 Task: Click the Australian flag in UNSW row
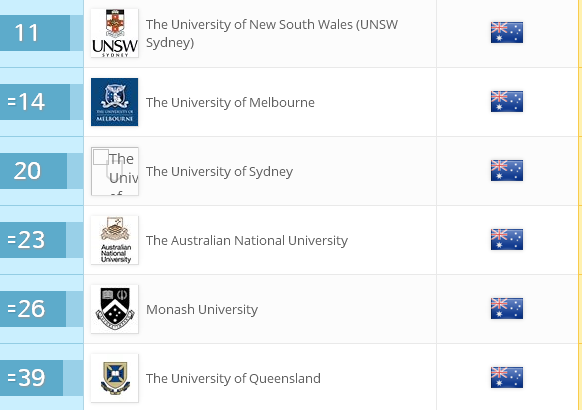pos(507,33)
